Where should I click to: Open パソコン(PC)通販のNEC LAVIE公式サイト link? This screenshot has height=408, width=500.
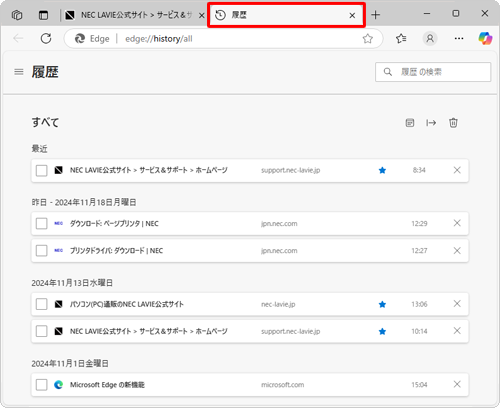127,304
